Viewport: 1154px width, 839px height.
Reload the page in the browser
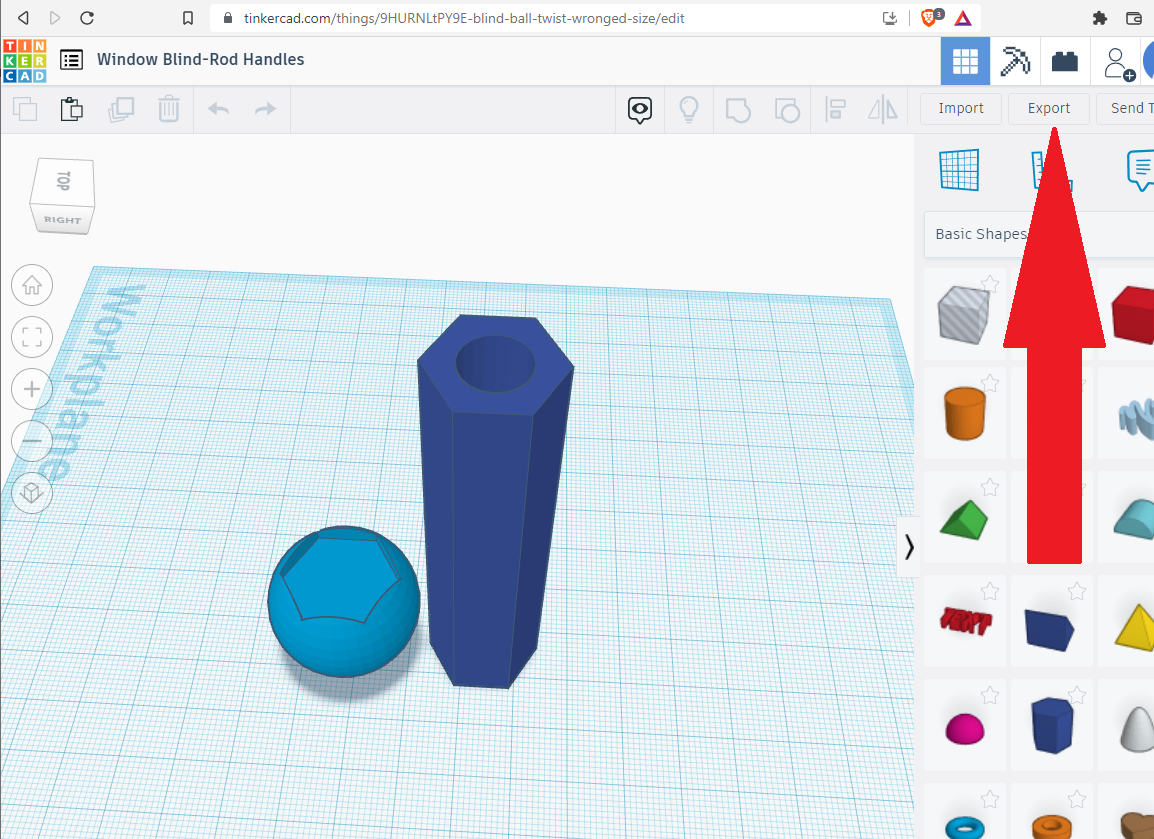(x=87, y=18)
